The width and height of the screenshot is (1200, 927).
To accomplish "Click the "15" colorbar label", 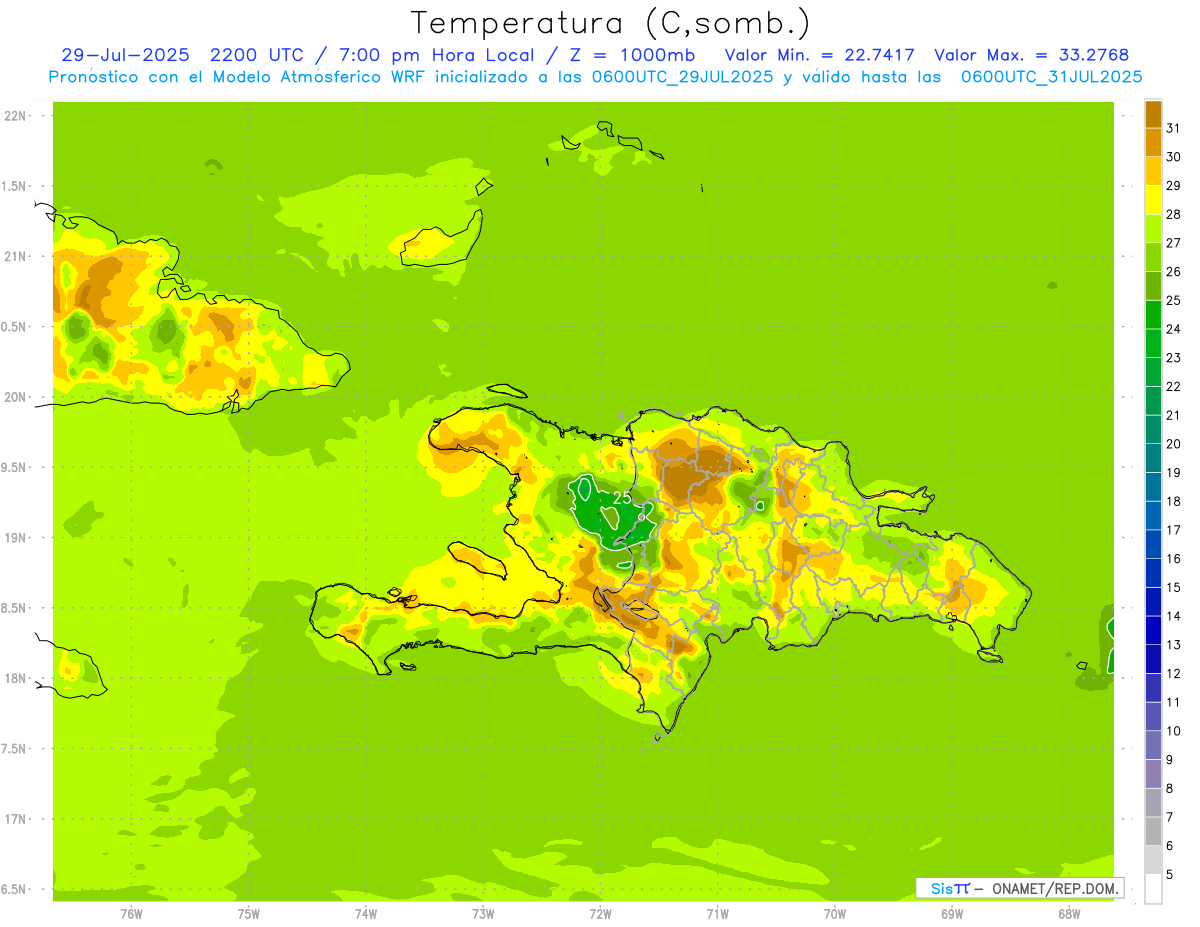I will pyautogui.click(x=1173, y=588).
